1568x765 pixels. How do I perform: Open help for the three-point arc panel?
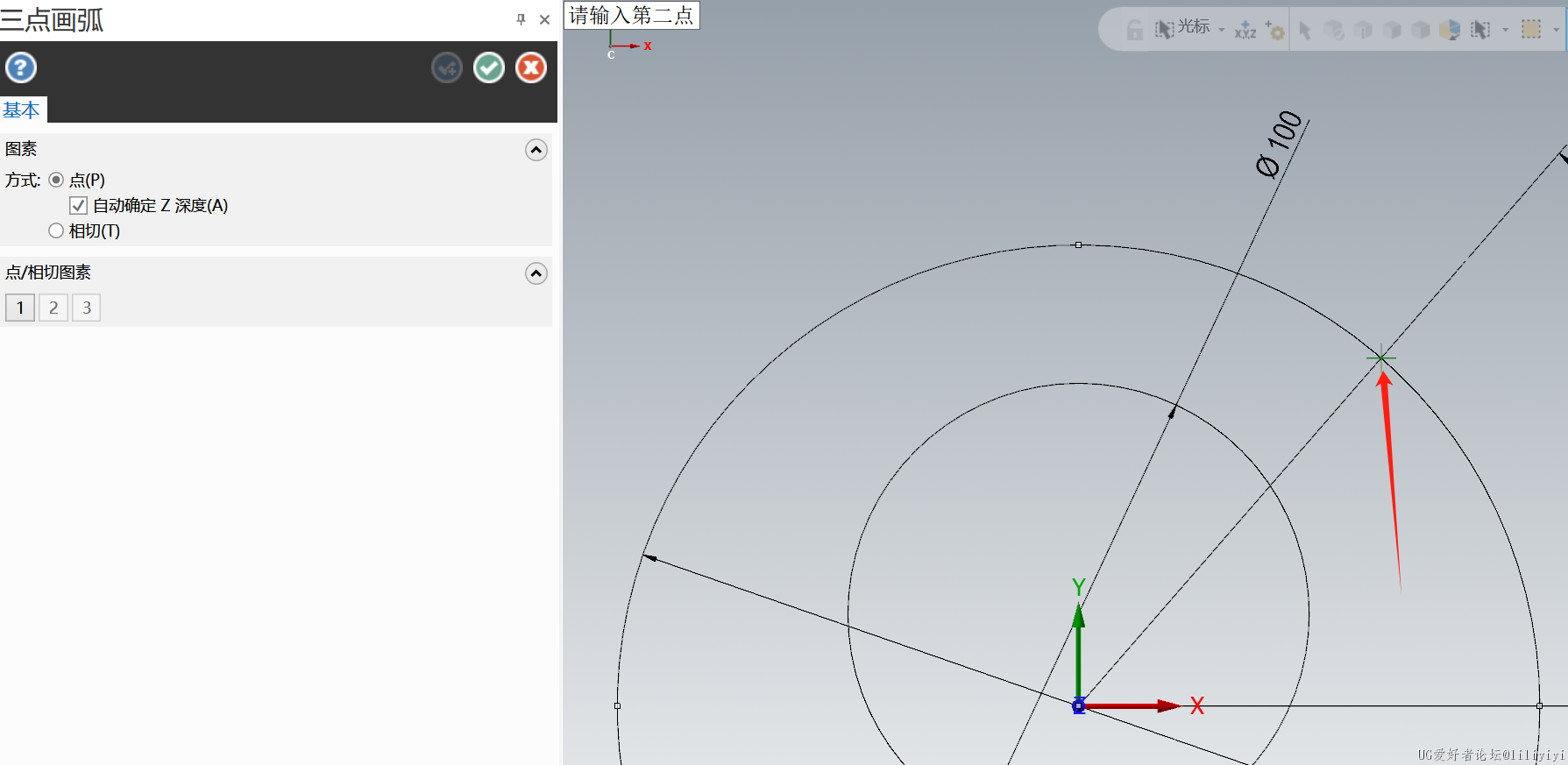point(21,67)
